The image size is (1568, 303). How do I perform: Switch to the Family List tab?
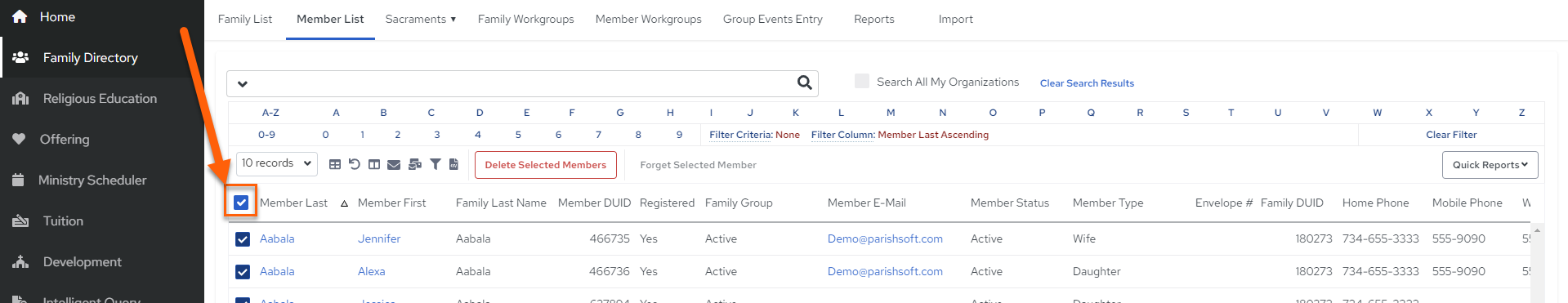click(x=245, y=19)
